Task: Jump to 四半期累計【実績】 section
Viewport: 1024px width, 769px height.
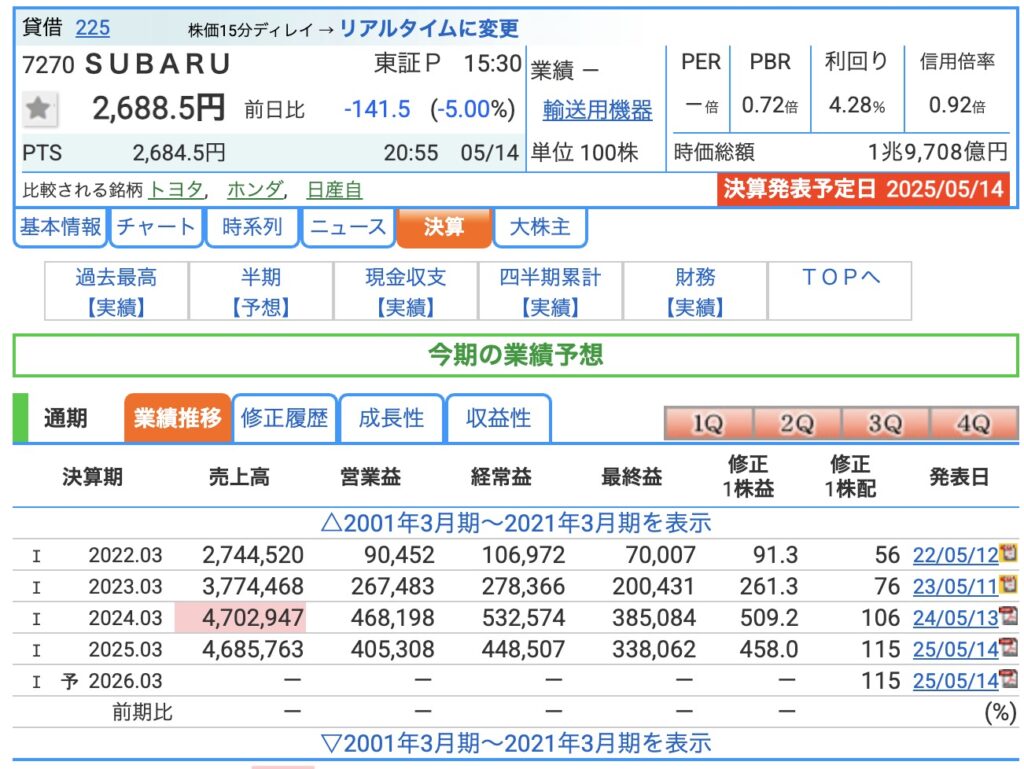Action: [551, 291]
